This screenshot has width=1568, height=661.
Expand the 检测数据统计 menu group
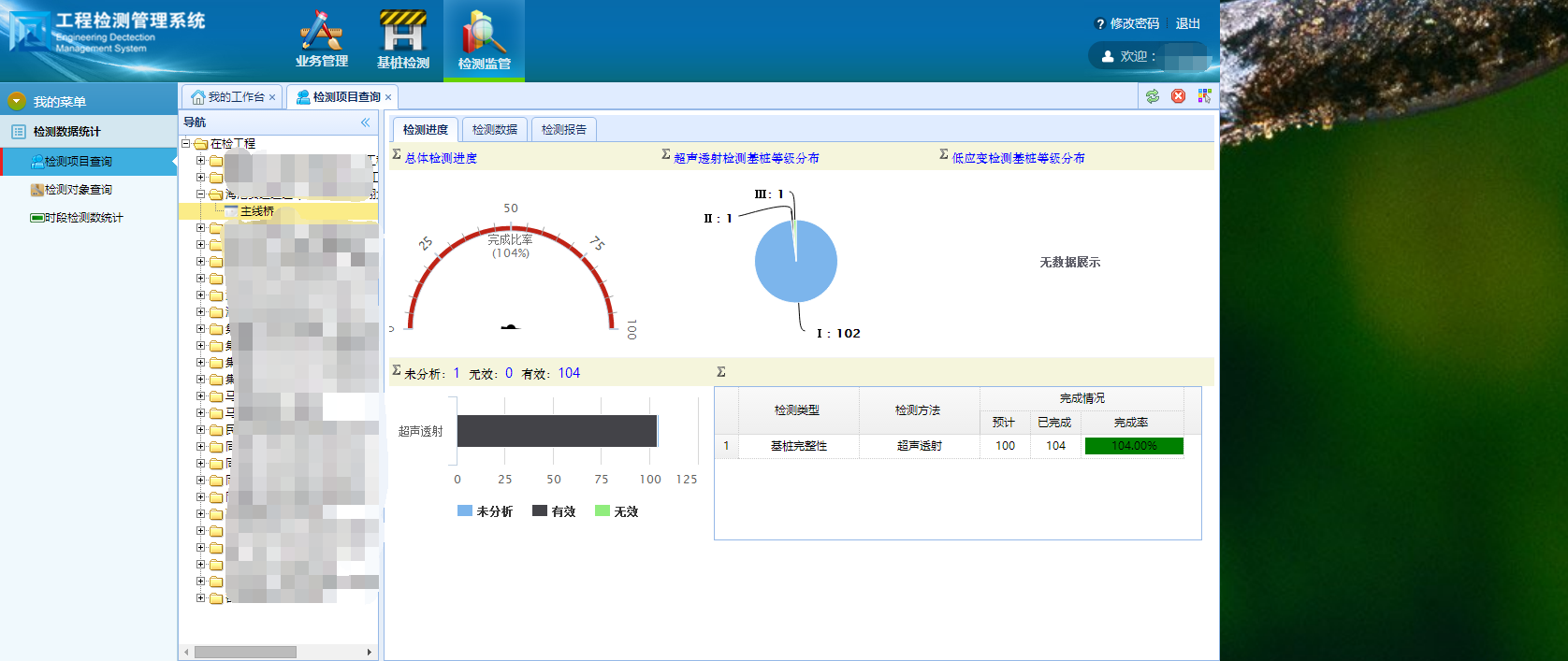coord(89,132)
